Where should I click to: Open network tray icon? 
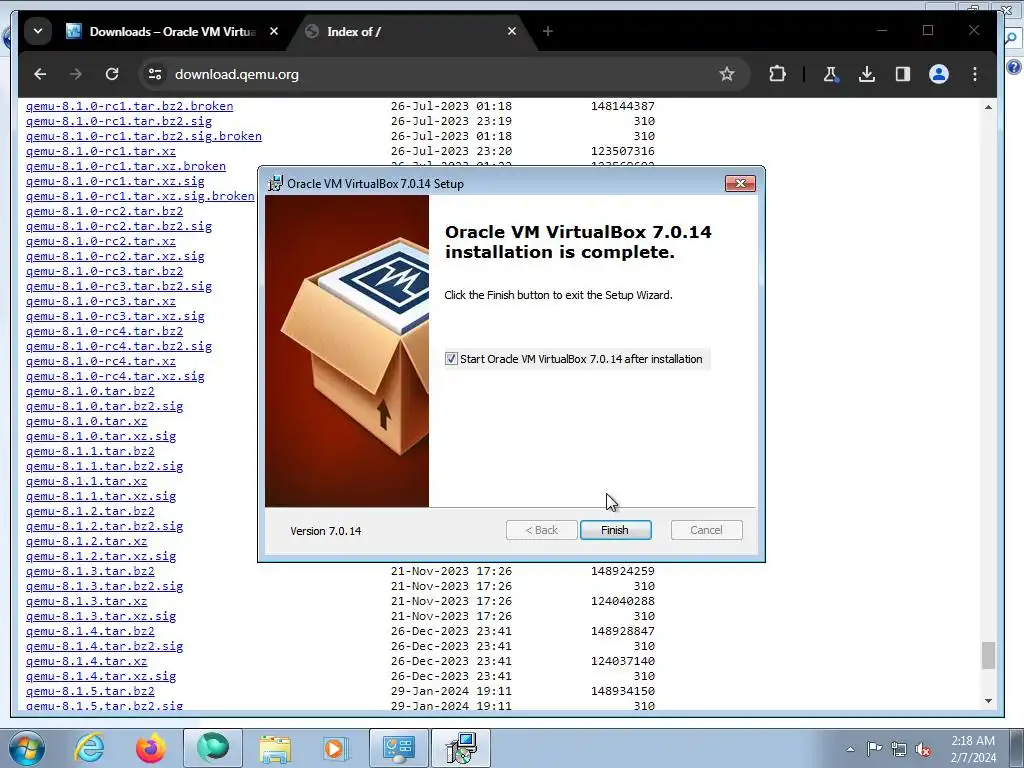click(899, 749)
